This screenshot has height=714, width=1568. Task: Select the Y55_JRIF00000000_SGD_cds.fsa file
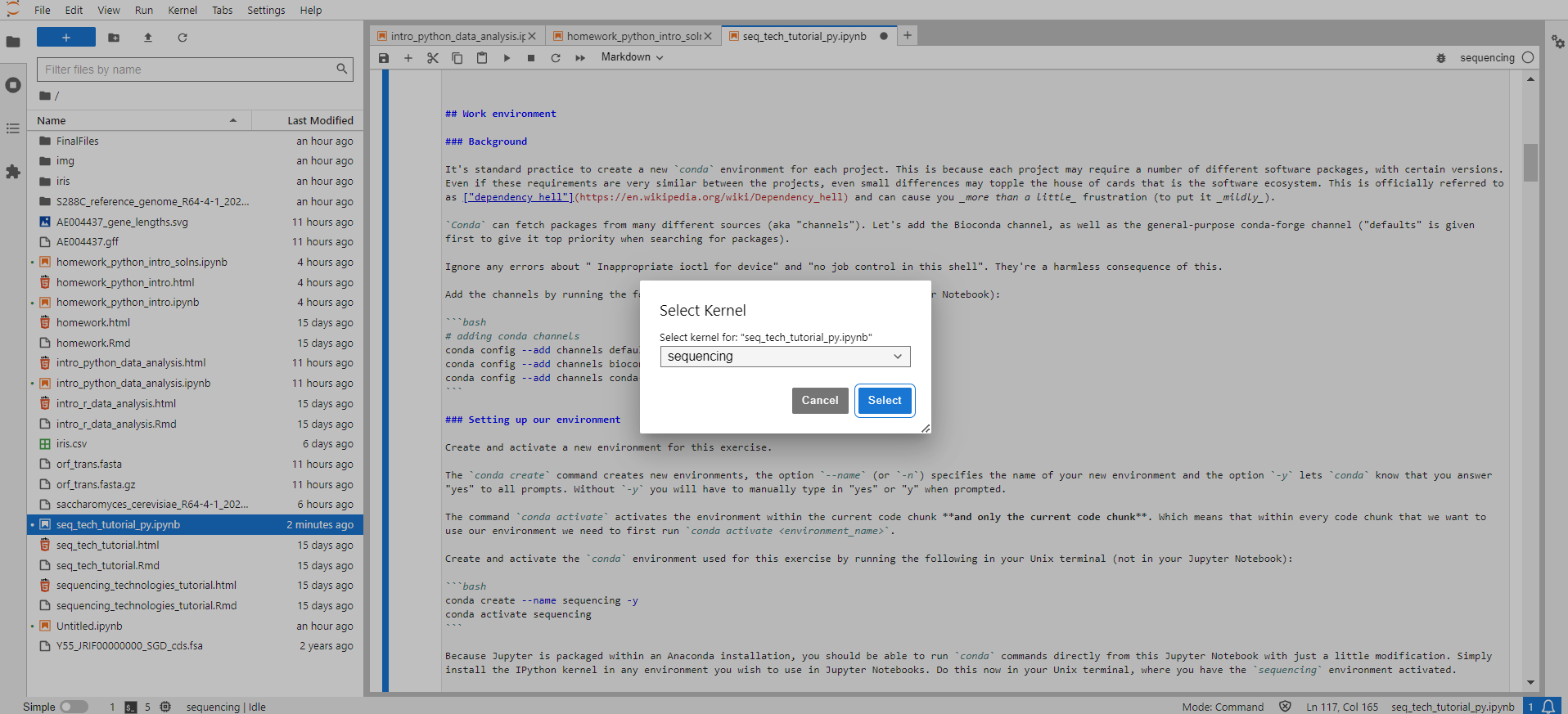click(x=195, y=646)
